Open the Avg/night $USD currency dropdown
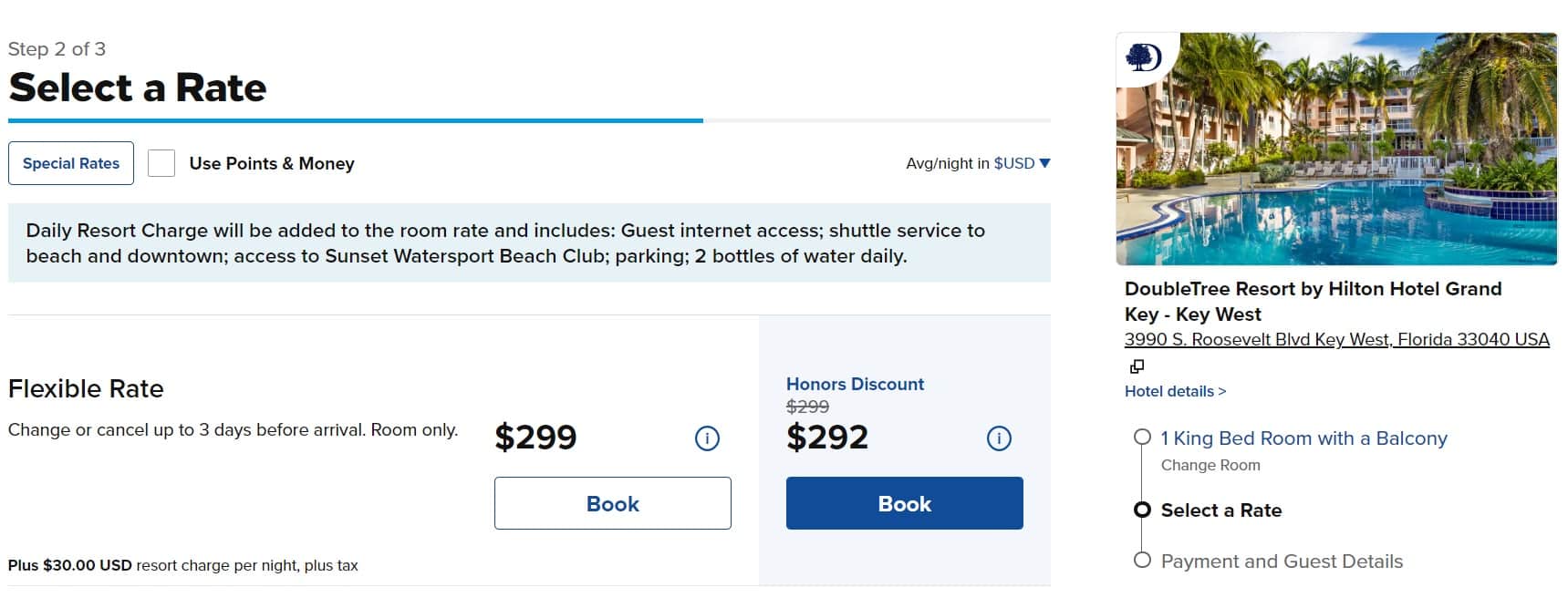The image size is (1568, 608). click(1043, 163)
